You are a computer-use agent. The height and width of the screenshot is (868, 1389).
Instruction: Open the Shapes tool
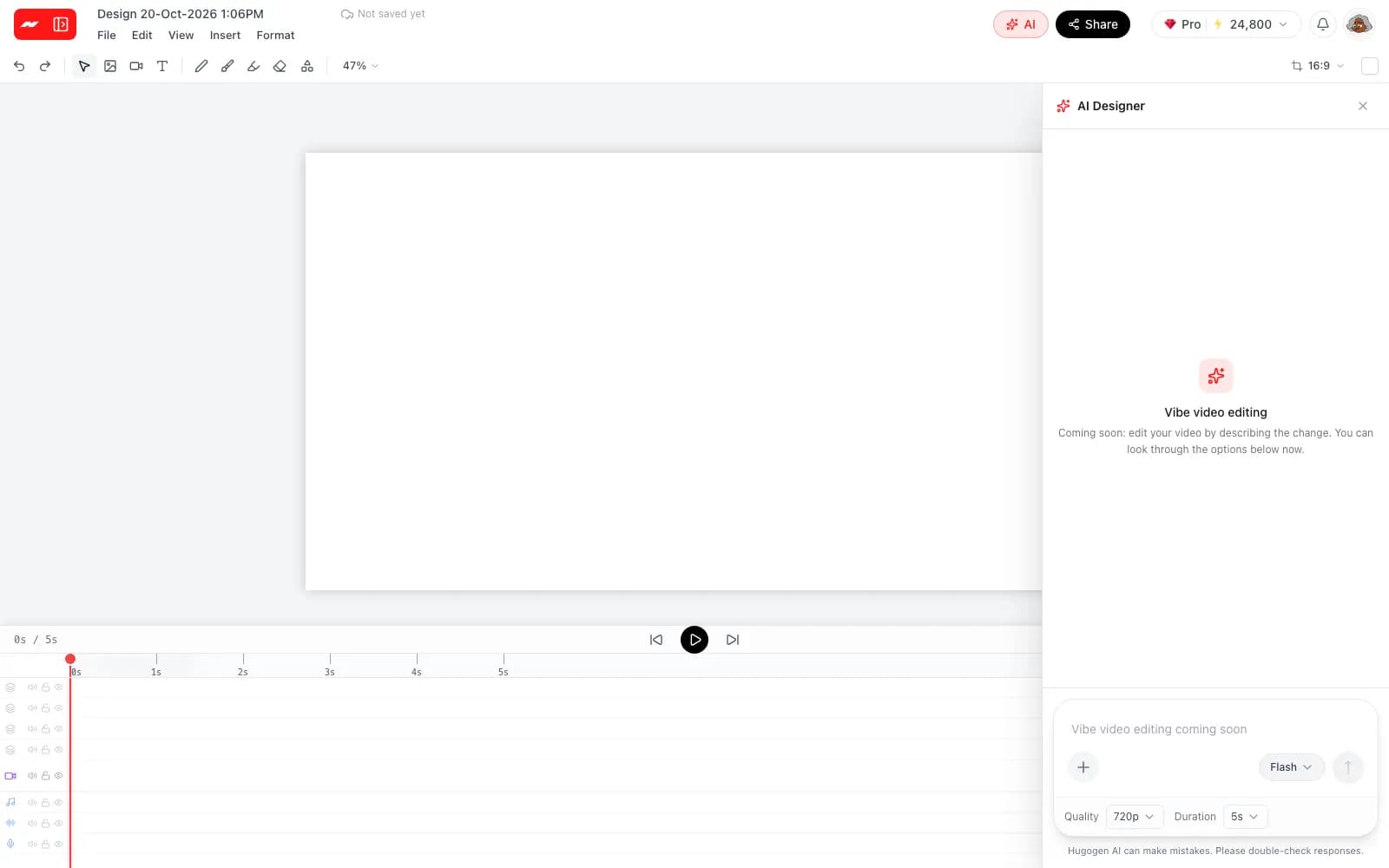(x=307, y=66)
